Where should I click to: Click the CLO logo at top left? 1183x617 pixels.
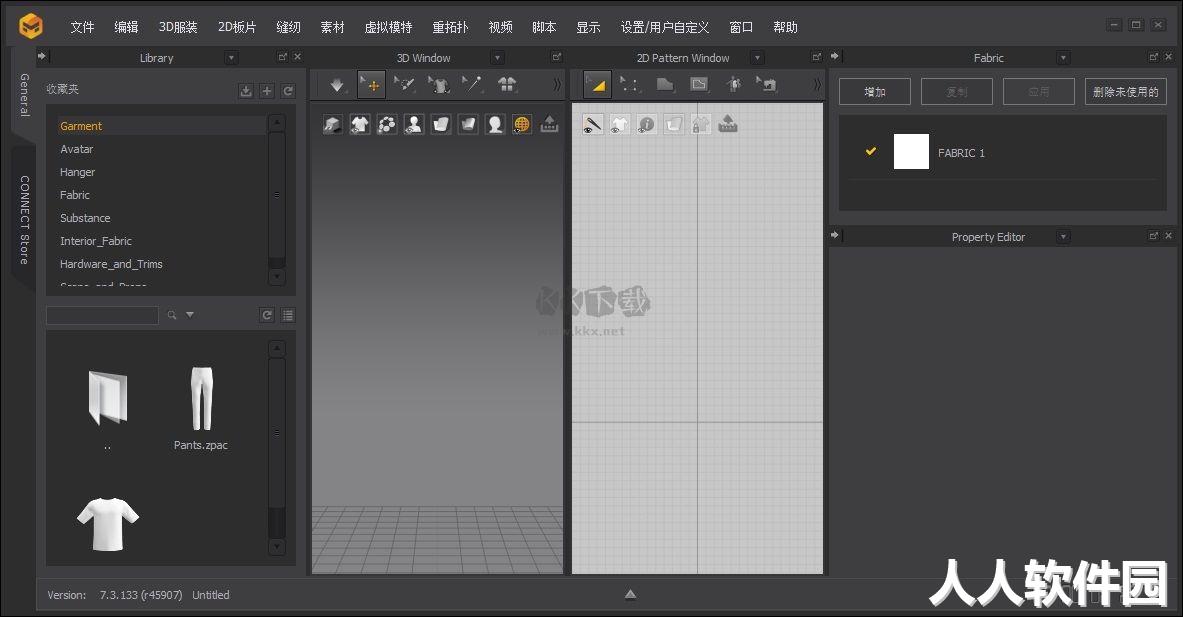(x=32, y=26)
